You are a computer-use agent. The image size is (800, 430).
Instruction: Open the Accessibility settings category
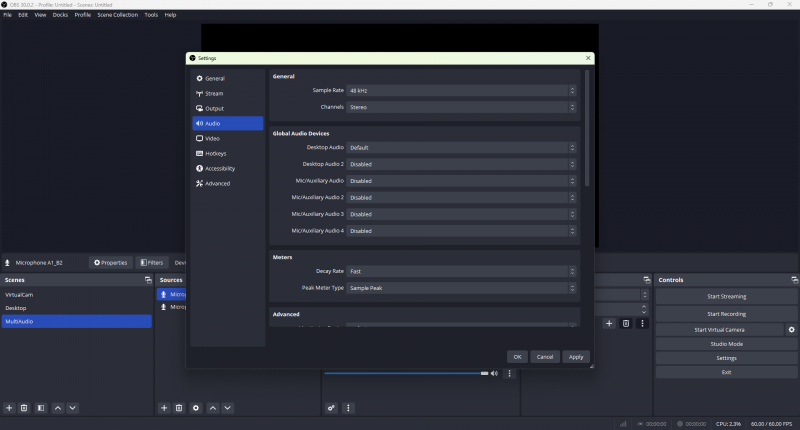tap(228, 168)
